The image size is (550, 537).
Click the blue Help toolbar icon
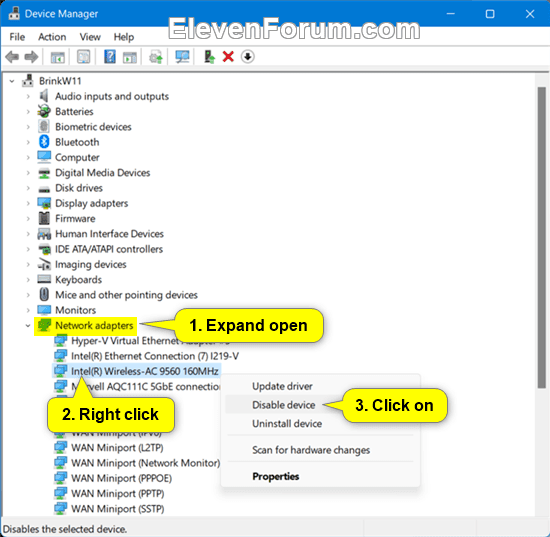(110, 56)
